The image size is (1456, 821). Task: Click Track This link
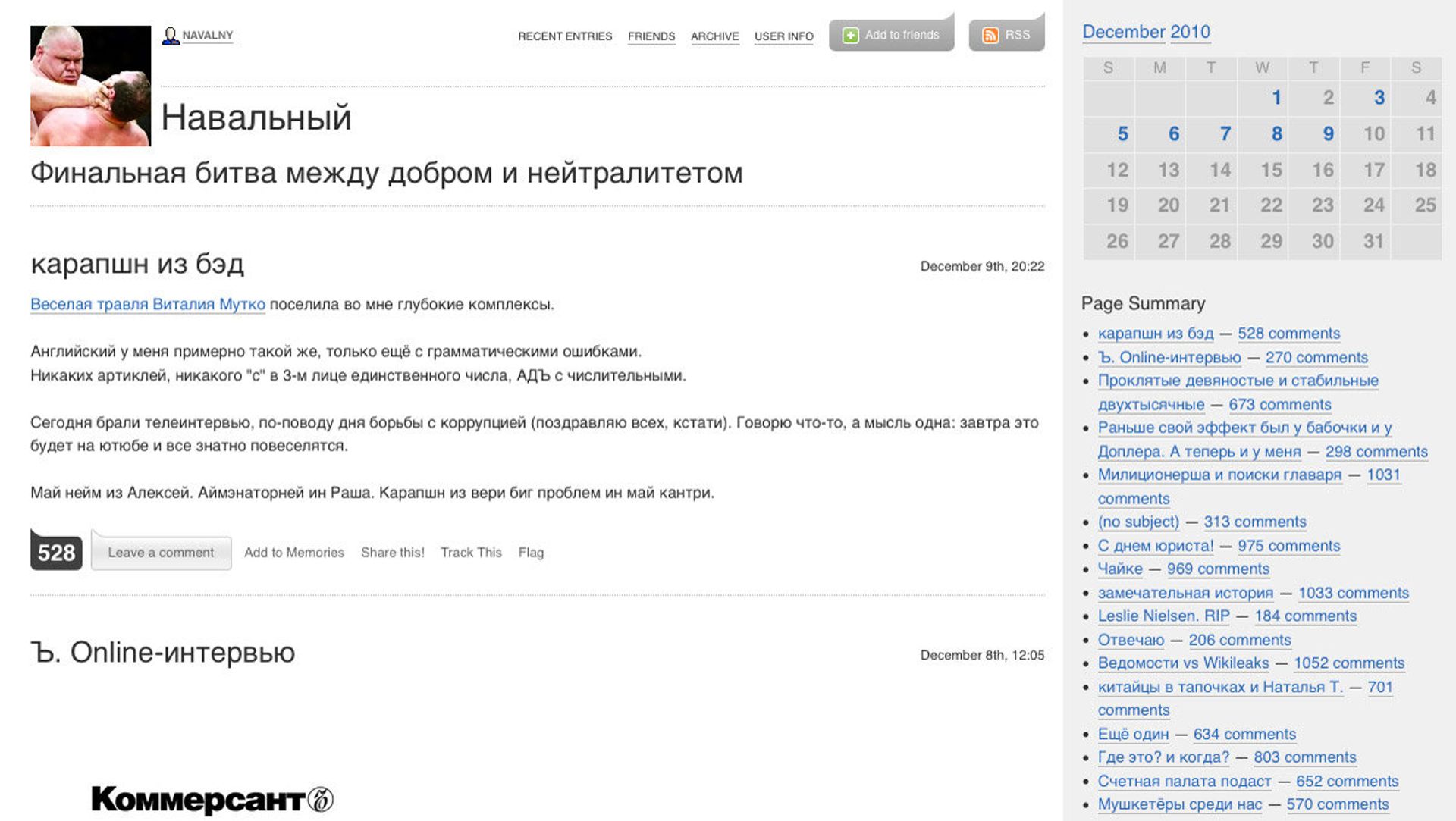[x=471, y=553]
